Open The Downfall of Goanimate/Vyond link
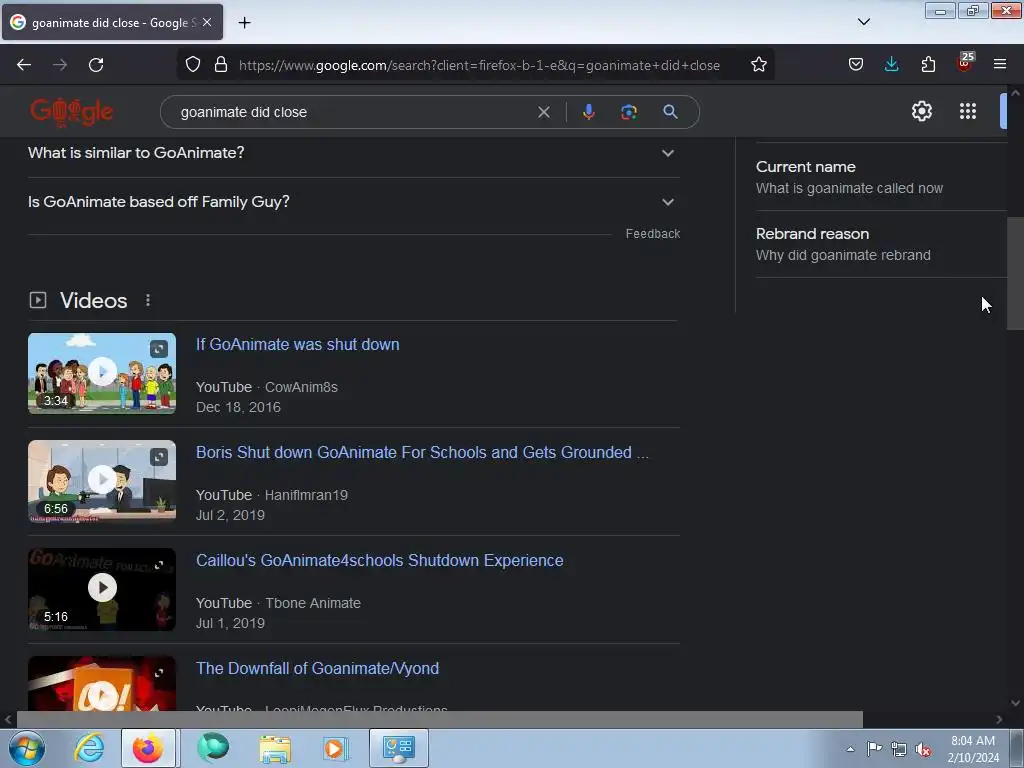 (x=317, y=668)
